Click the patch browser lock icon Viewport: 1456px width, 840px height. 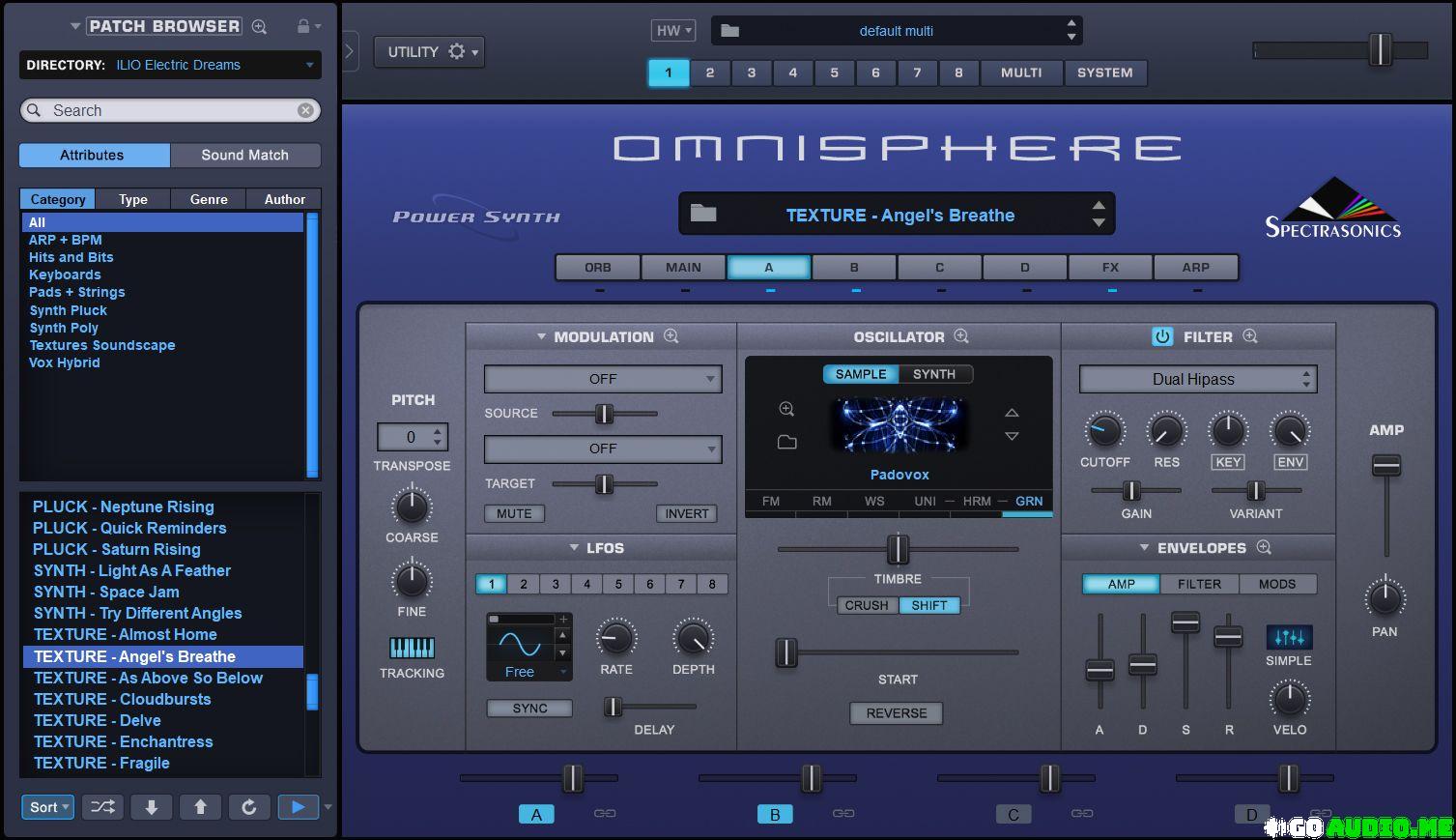click(x=303, y=27)
